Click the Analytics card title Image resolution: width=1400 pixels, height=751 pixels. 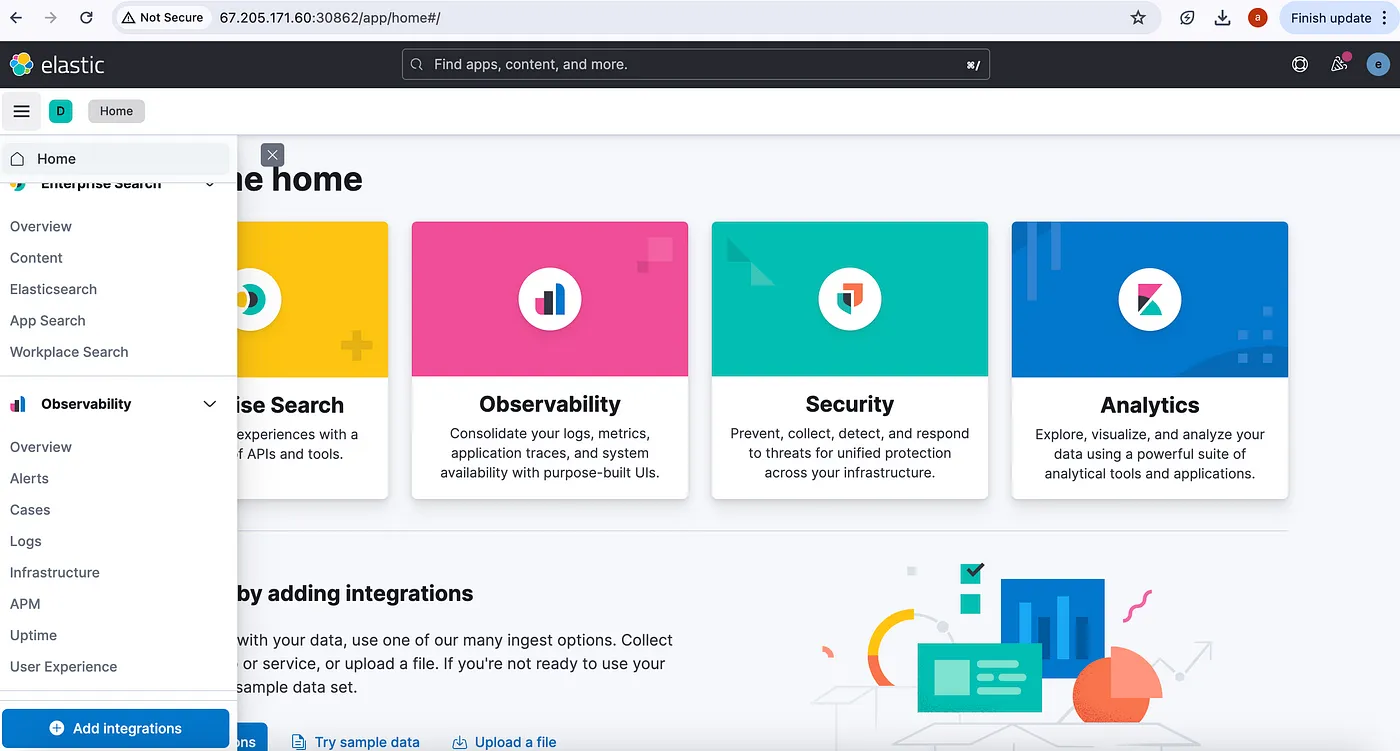tap(1150, 405)
